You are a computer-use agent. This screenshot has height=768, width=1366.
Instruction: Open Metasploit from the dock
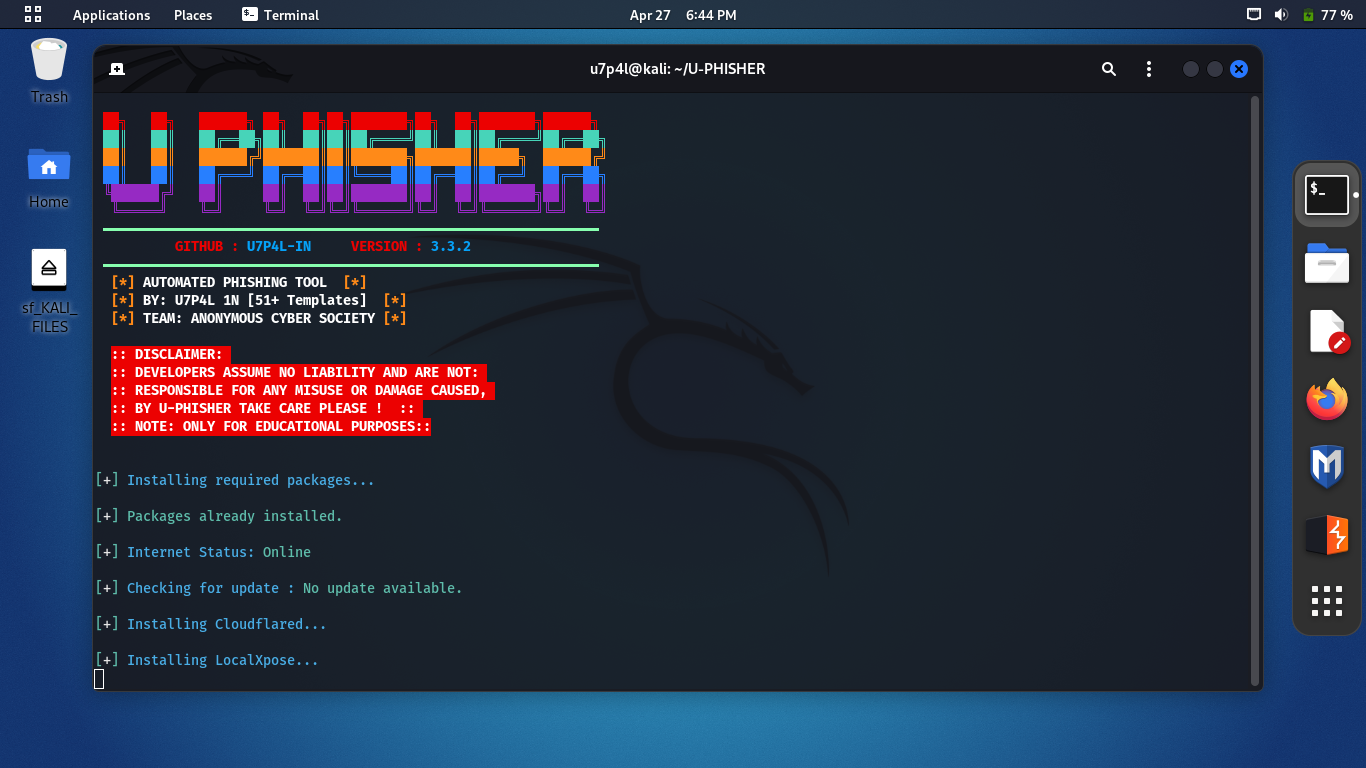pyautogui.click(x=1327, y=468)
